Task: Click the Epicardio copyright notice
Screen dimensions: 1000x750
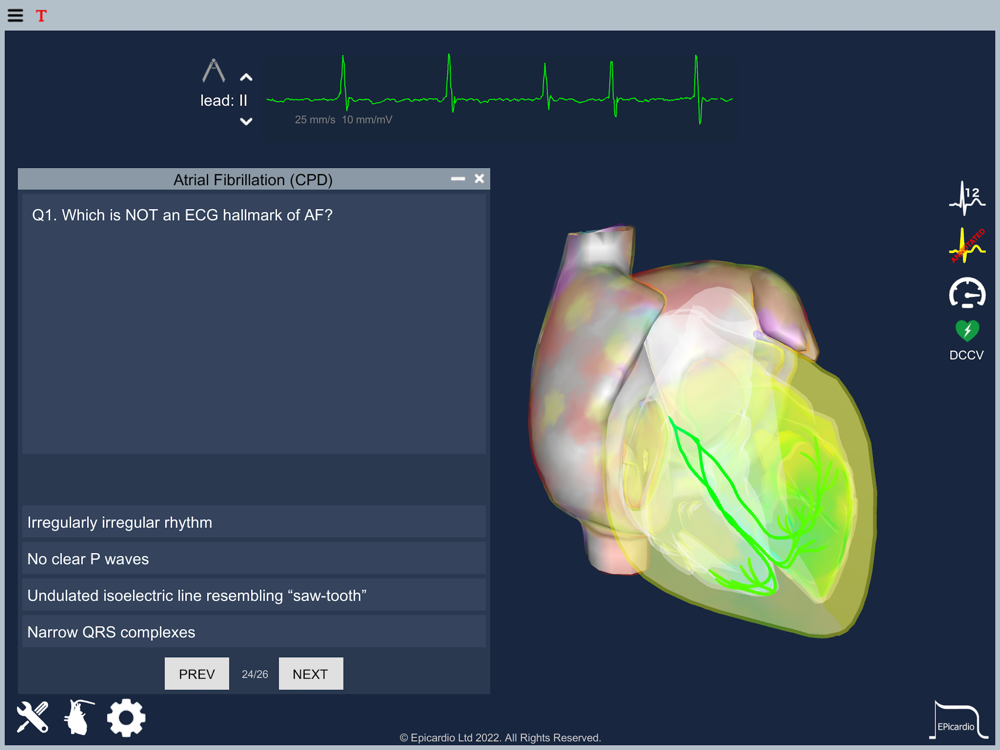Action: (x=500, y=737)
